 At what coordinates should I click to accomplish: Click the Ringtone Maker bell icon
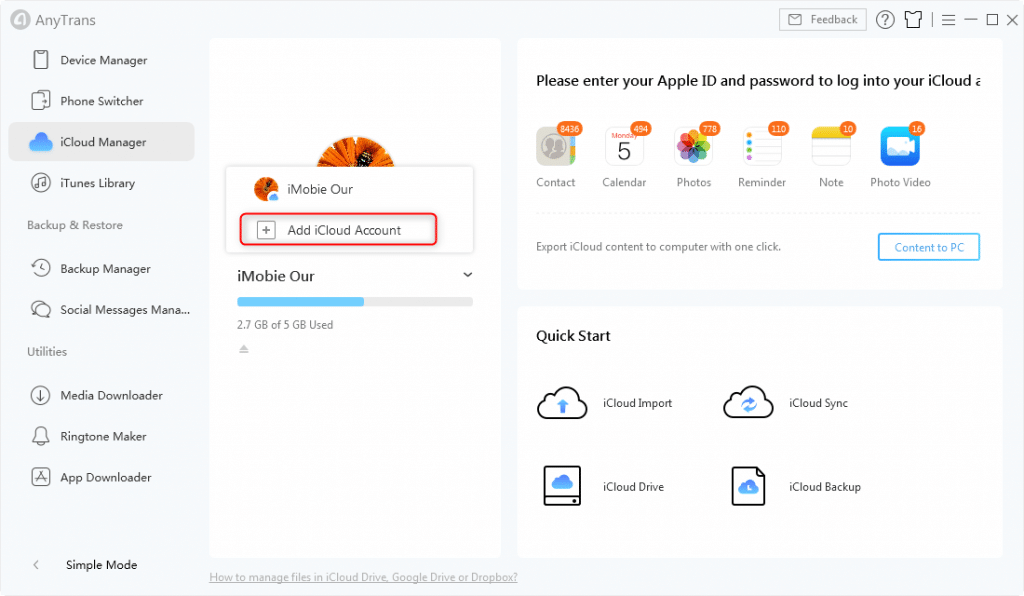[x=40, y=436]
